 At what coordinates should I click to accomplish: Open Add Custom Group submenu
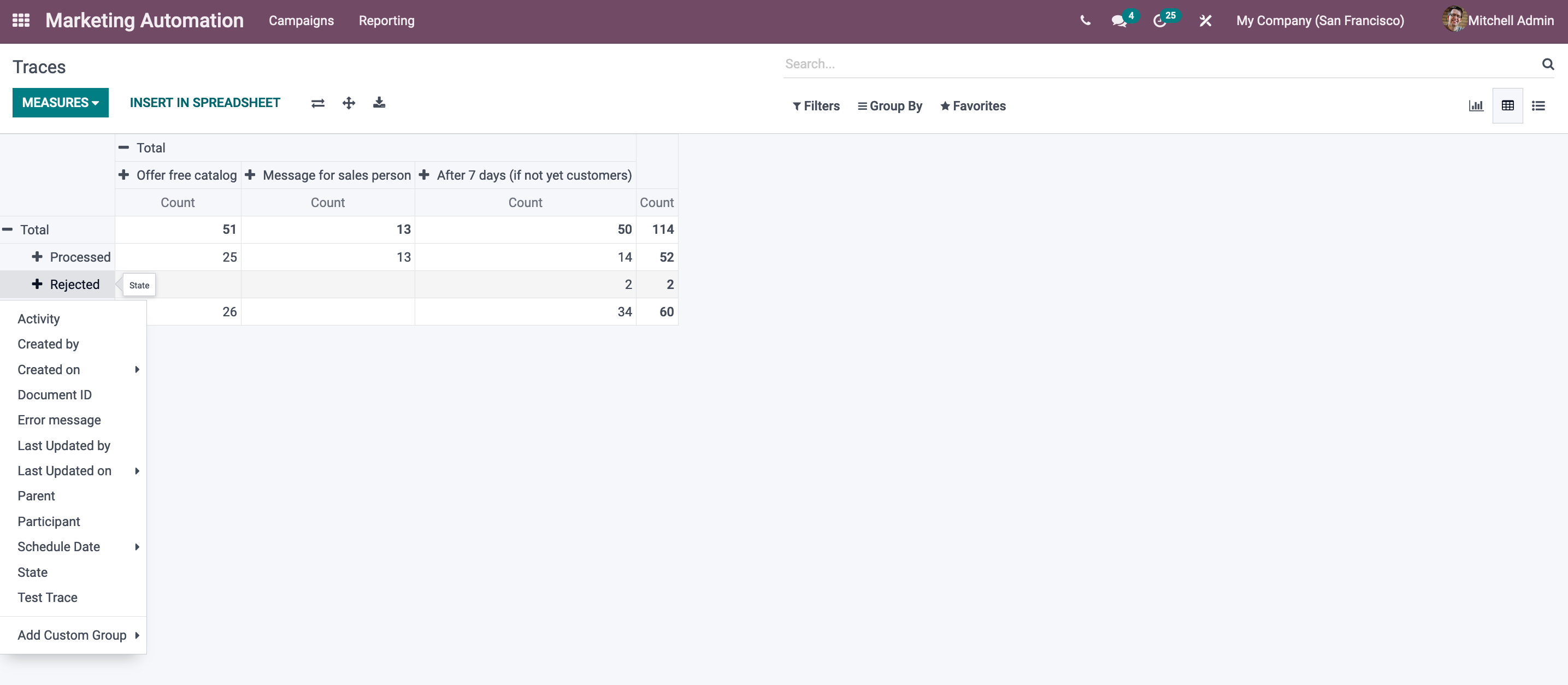(73, 635)
